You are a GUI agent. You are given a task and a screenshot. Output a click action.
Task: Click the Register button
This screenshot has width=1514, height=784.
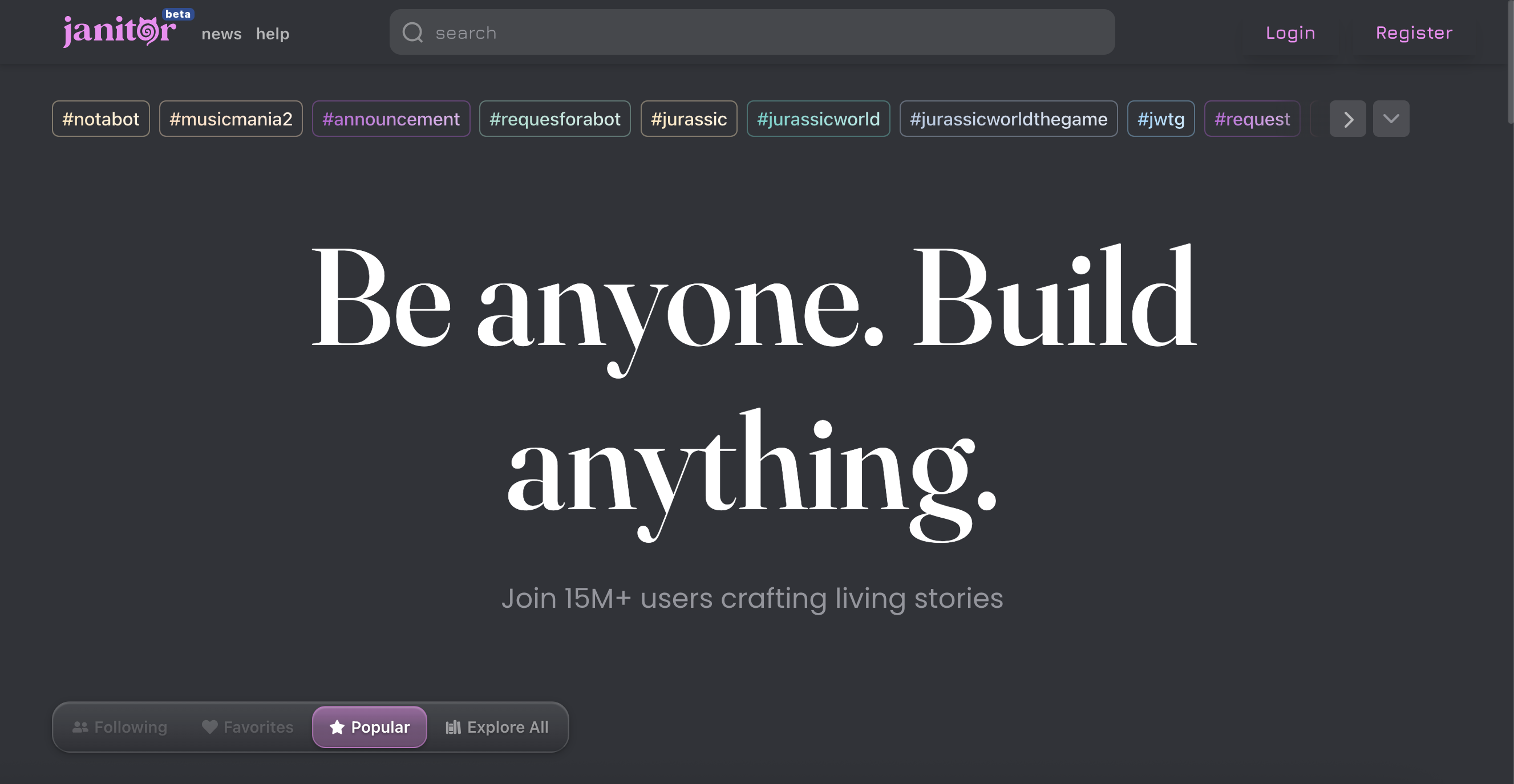pos(1414,33)
